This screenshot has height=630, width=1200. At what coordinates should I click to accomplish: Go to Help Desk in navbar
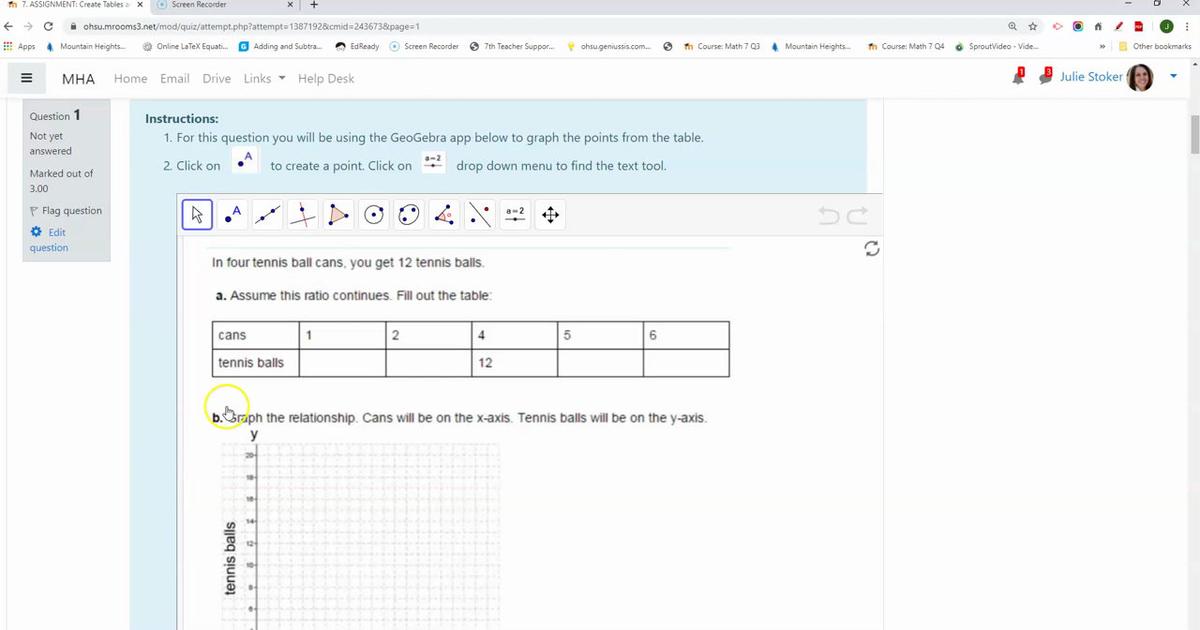(x=326, y=78)
